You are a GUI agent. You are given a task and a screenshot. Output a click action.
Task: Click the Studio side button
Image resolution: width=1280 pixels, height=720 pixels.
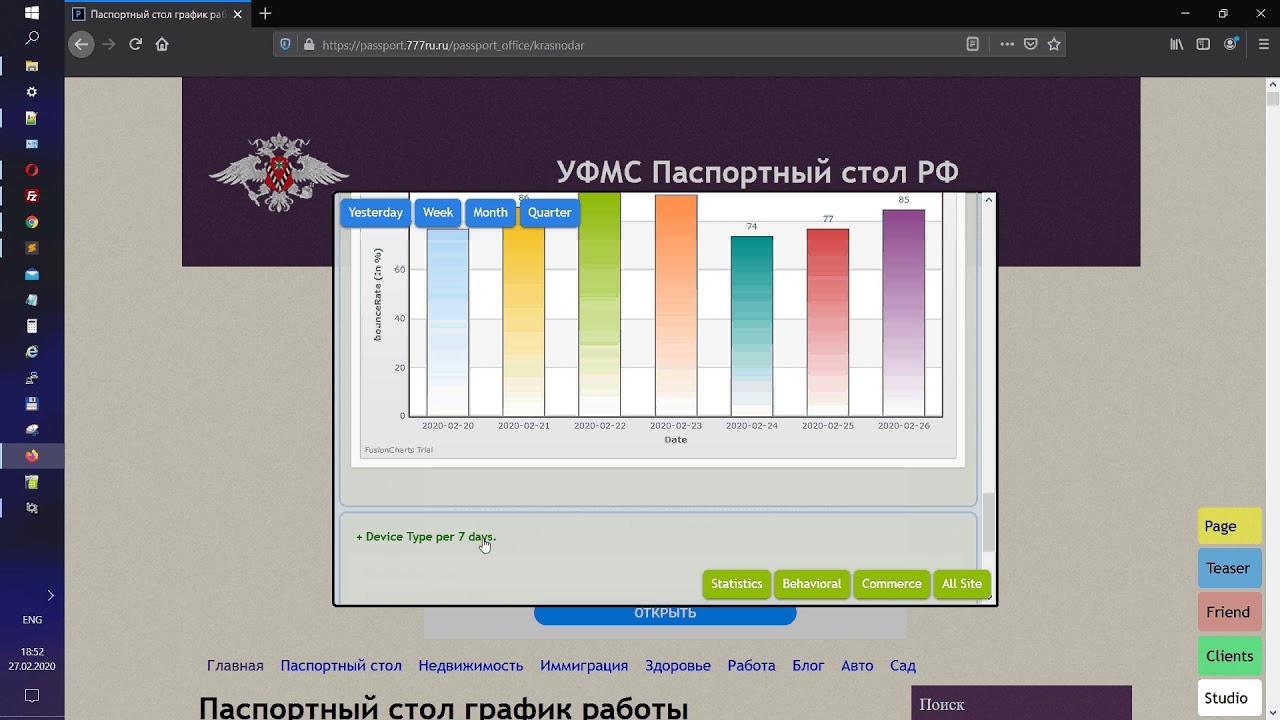[1230, 698]
